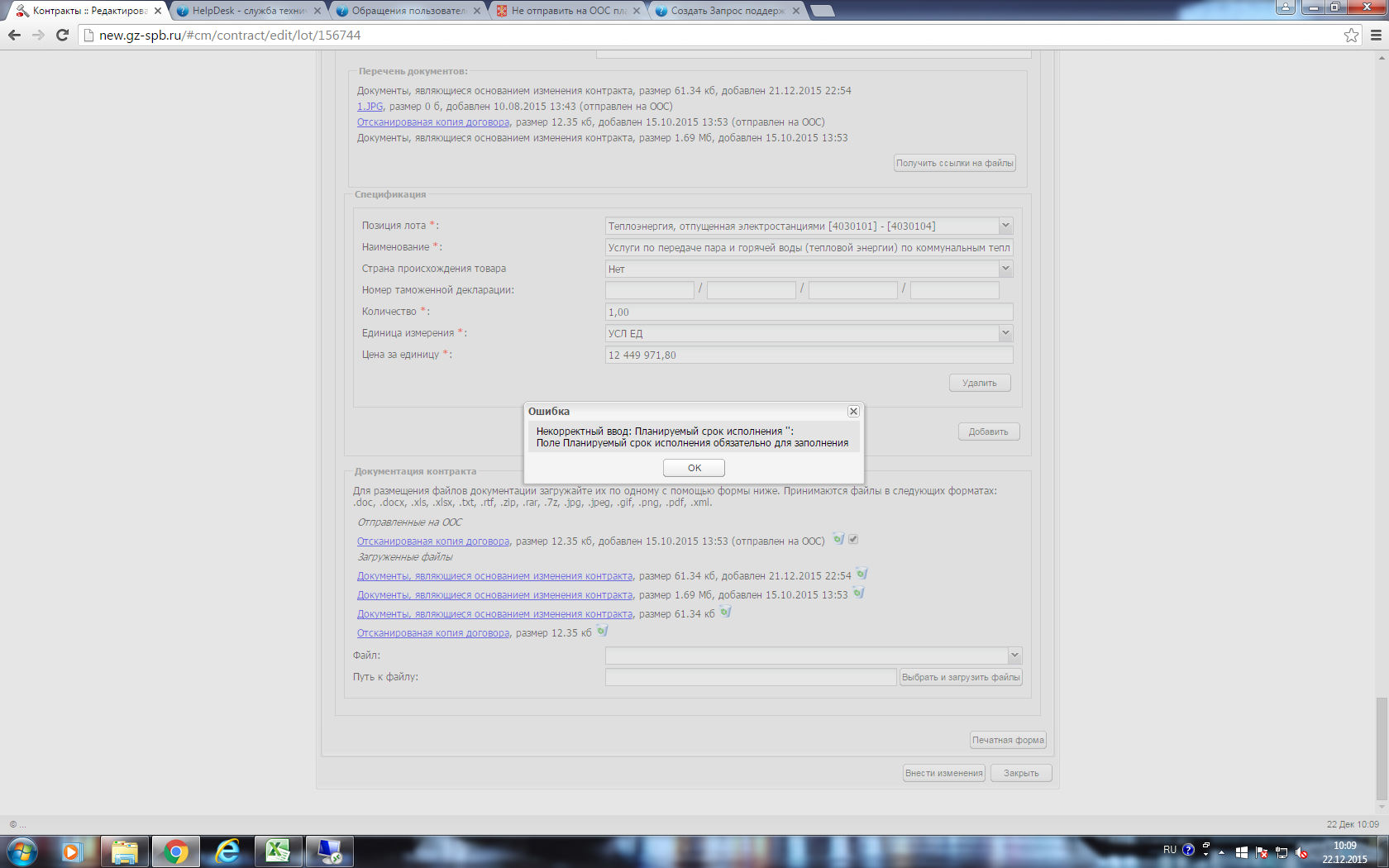
Task: Click the 'Добавить' button
Action: pos(989,432)
